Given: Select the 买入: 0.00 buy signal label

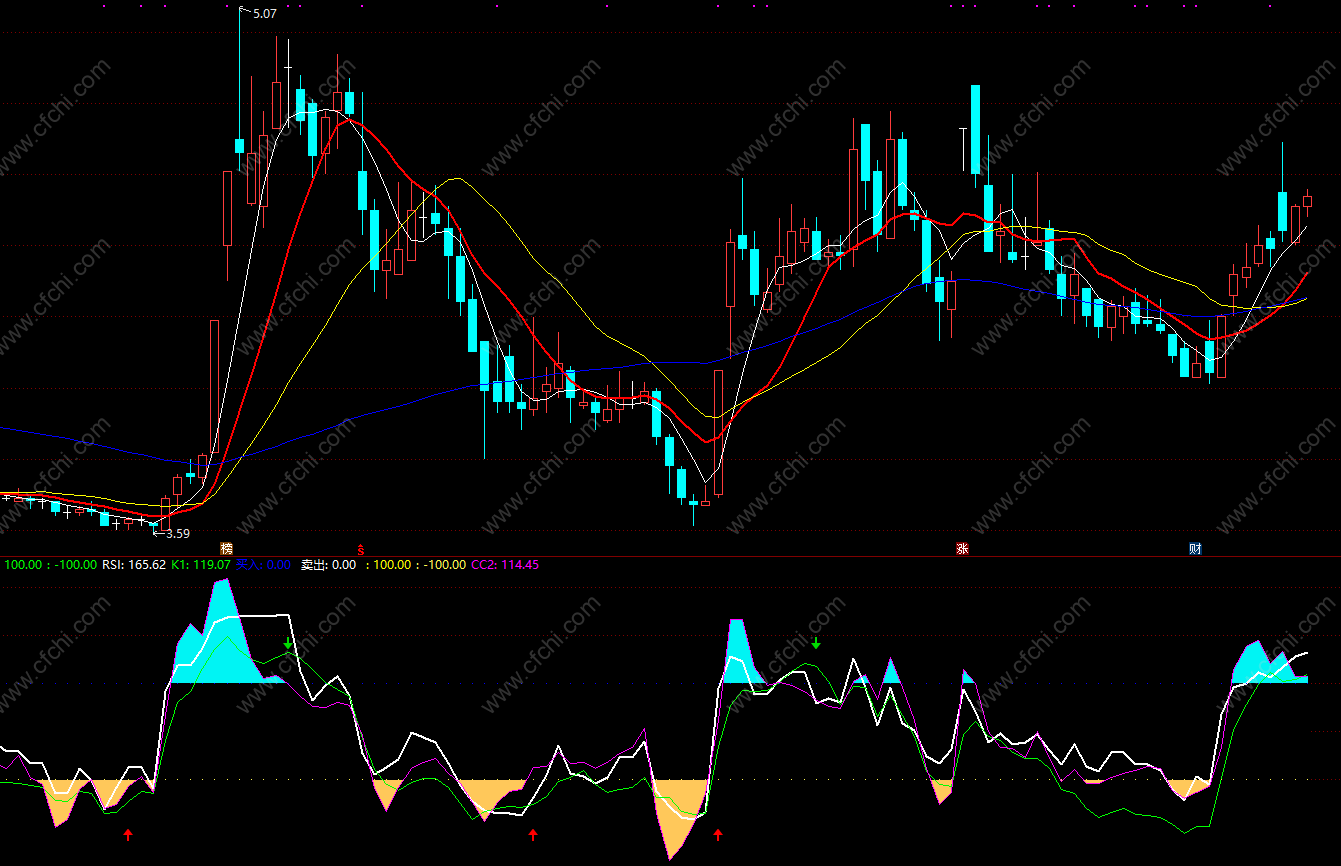Looking at the screenshot, I should [x=263, y=565].
